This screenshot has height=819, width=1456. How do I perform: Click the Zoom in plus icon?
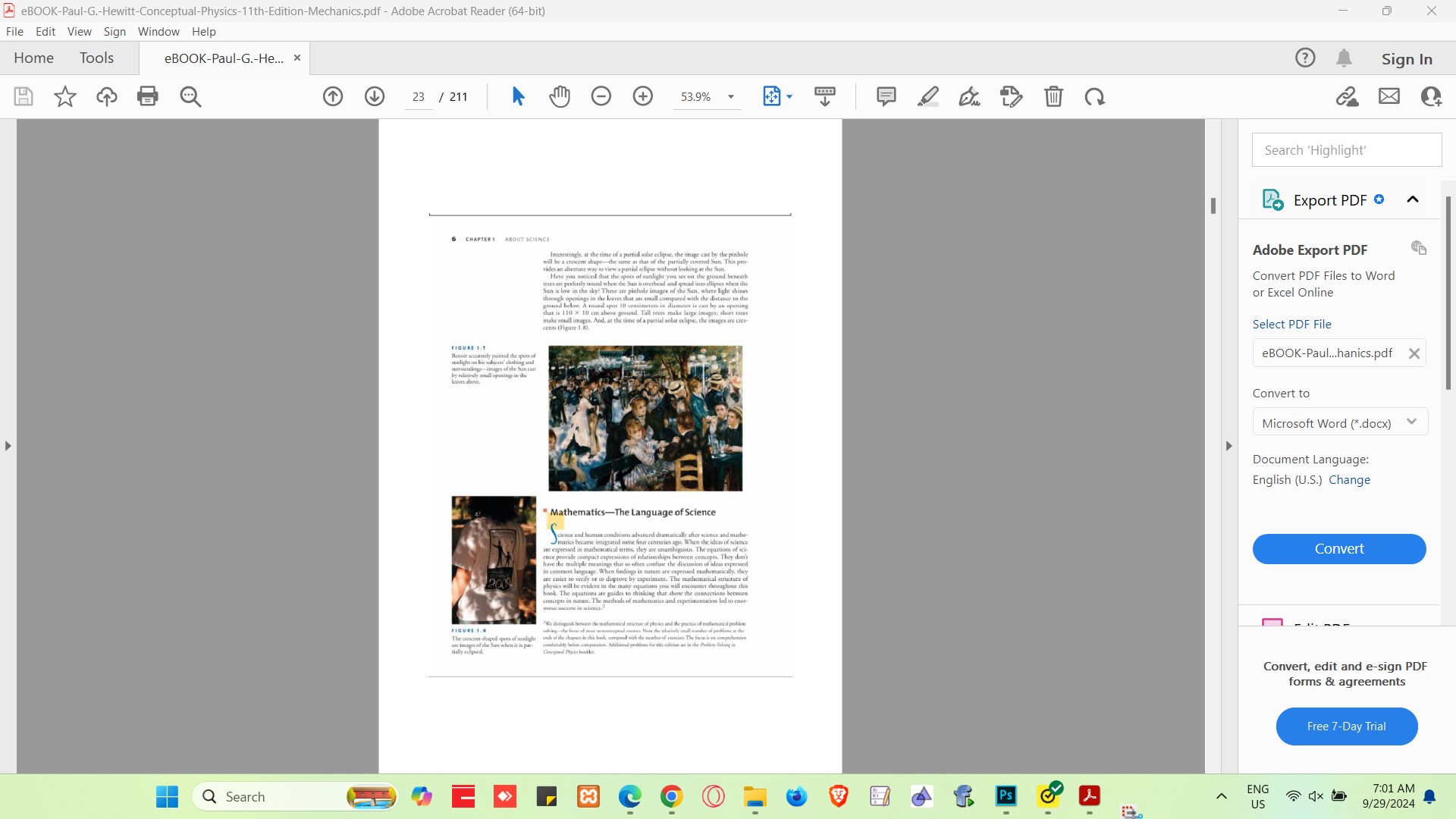[x=643, y=96]
